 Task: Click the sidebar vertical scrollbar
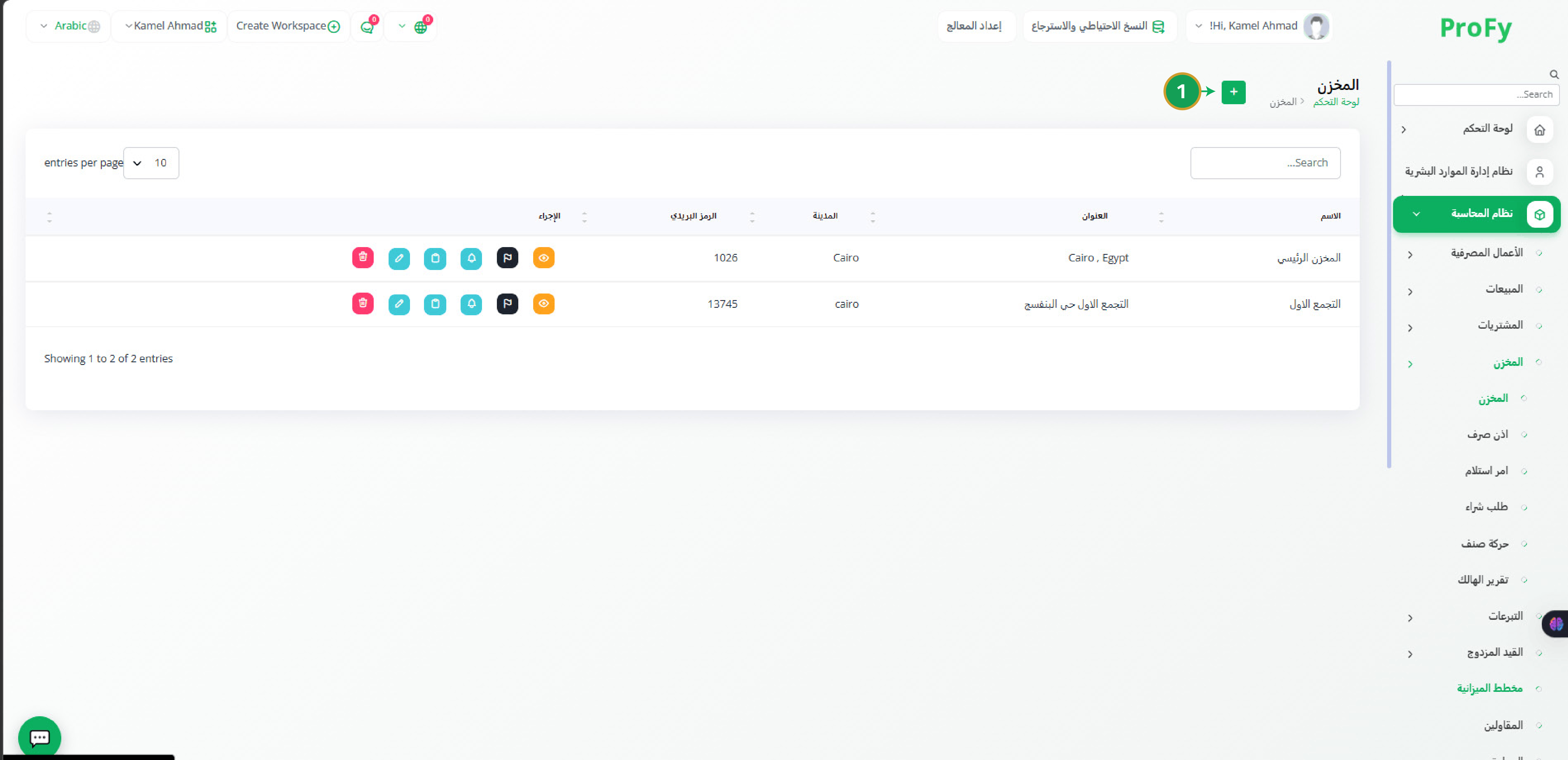pos(1389,264)
